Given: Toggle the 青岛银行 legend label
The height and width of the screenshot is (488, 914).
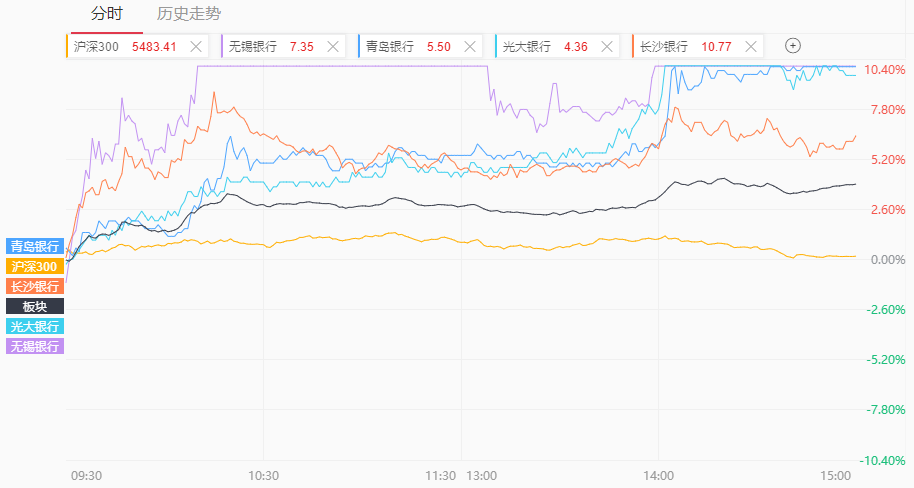Looking at the screenshot, I should 35,246.
